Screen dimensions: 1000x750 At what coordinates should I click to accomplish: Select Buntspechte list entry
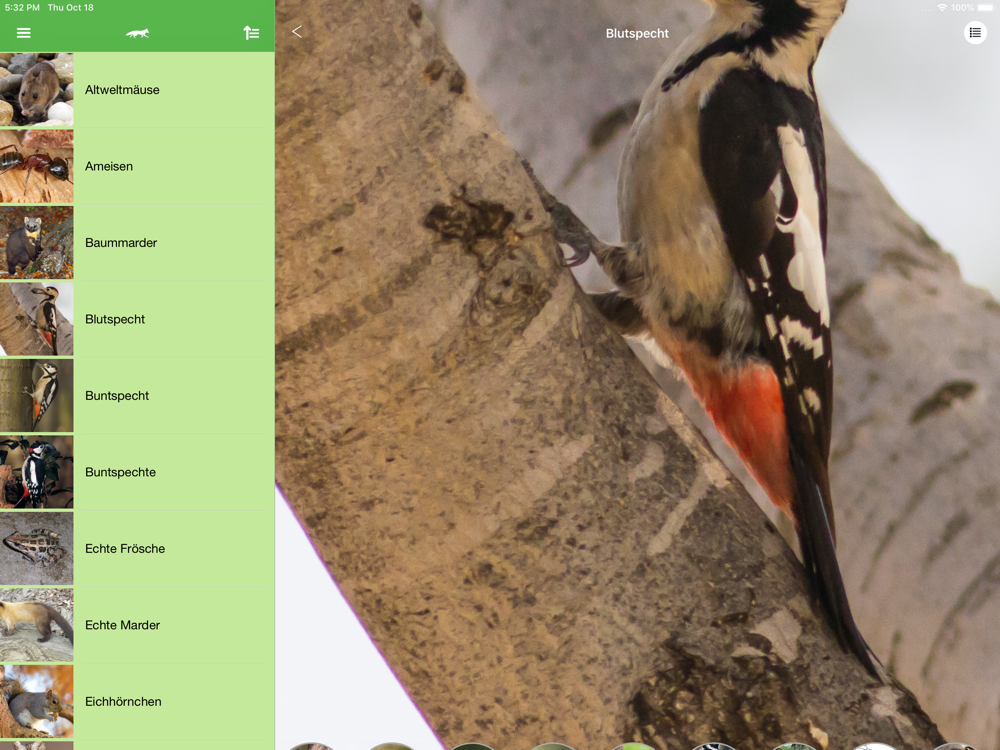pos(137,473)
